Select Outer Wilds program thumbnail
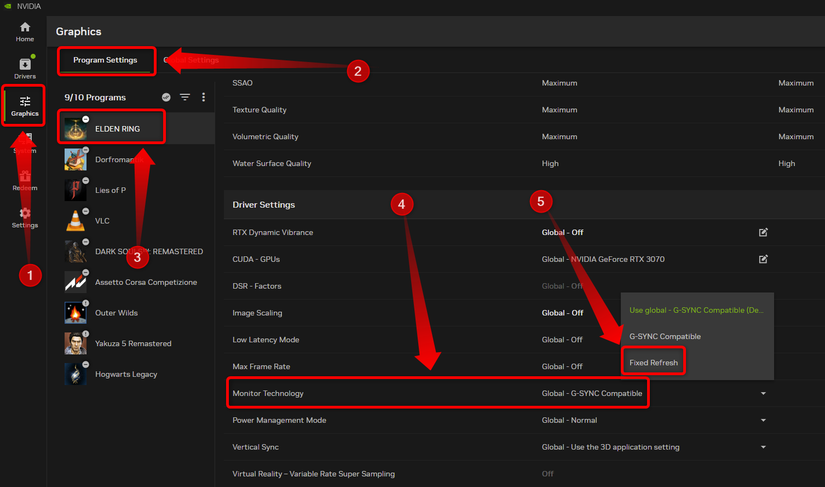The height and width of the screenshot is (487, 825). tap(76, 313)
